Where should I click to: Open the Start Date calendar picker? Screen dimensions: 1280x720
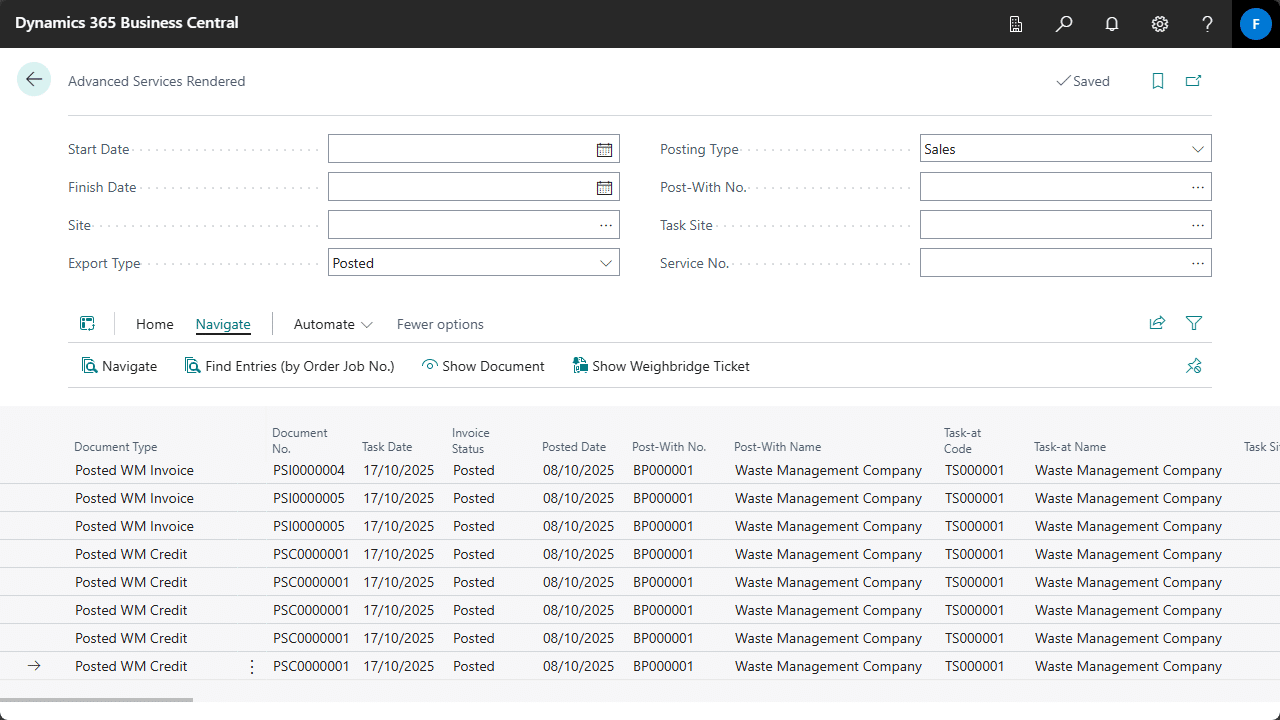[x=604, y=149]
